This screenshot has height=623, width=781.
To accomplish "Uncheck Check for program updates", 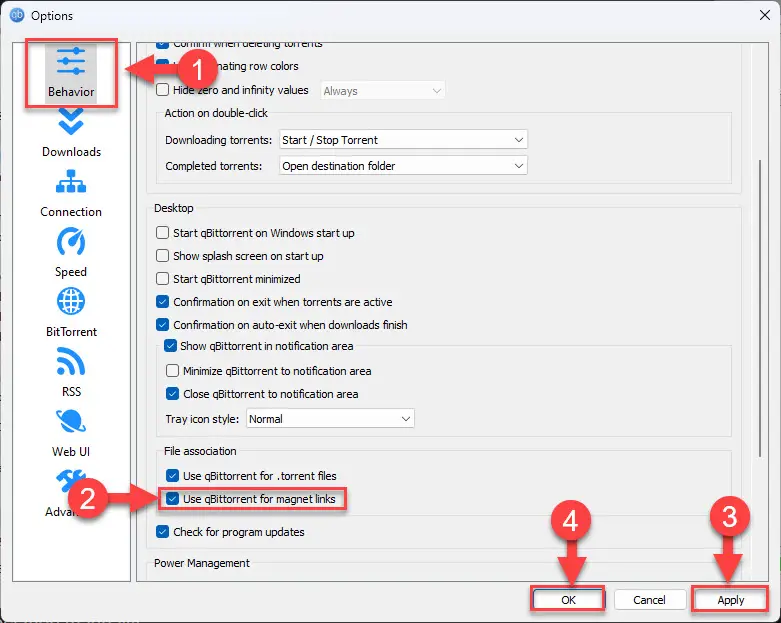I will pos(162,532).
